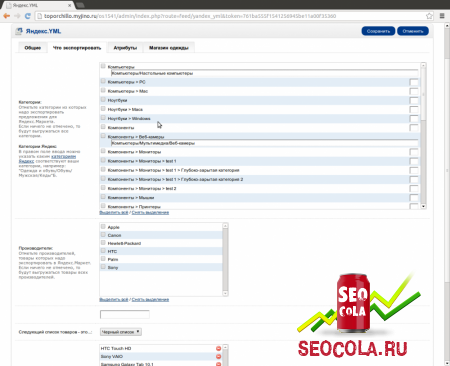Click Выделить все under the categories list
Screen dimensions: 450x366
click(x=114, y=212)
